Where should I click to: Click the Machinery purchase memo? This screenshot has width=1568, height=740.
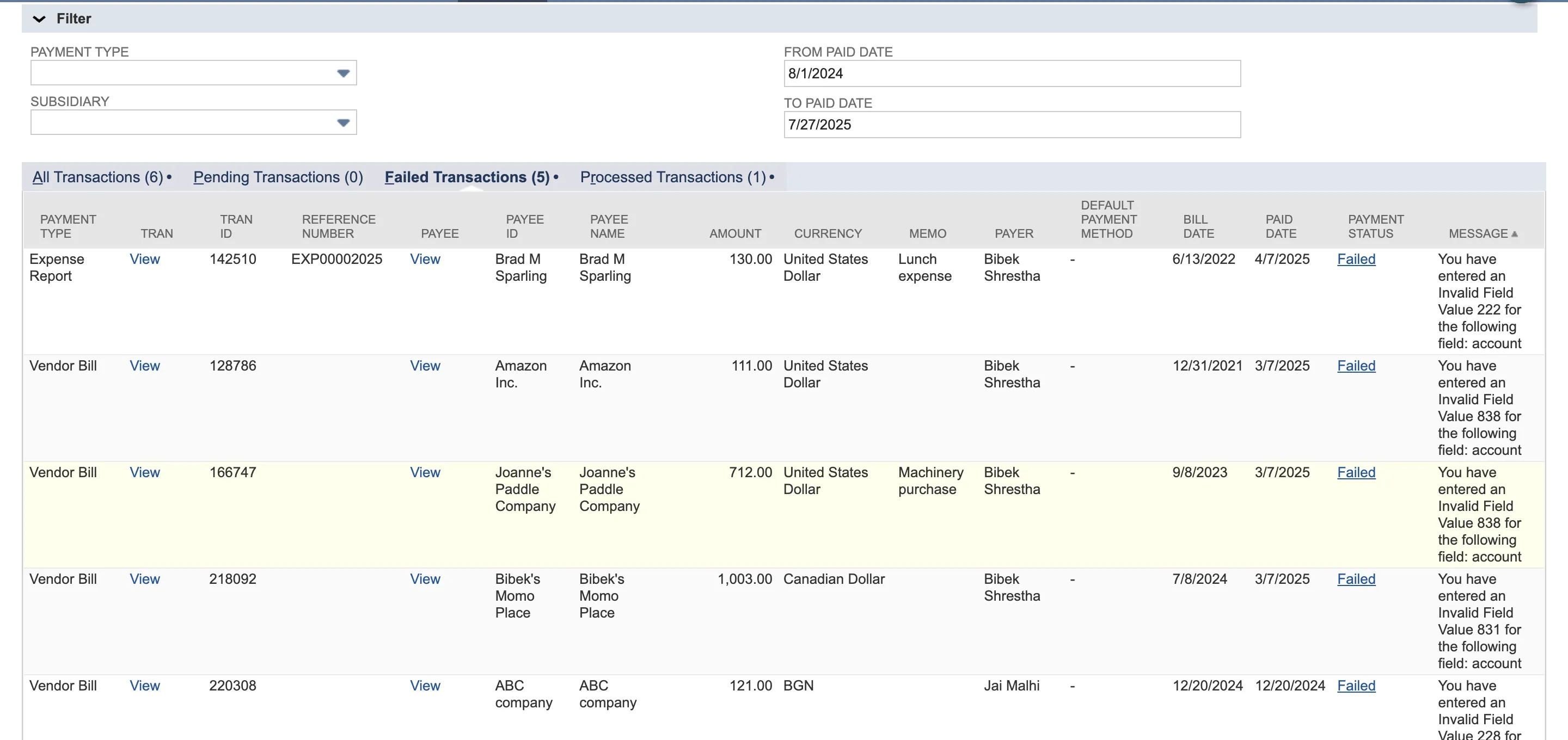coord(930,481)
